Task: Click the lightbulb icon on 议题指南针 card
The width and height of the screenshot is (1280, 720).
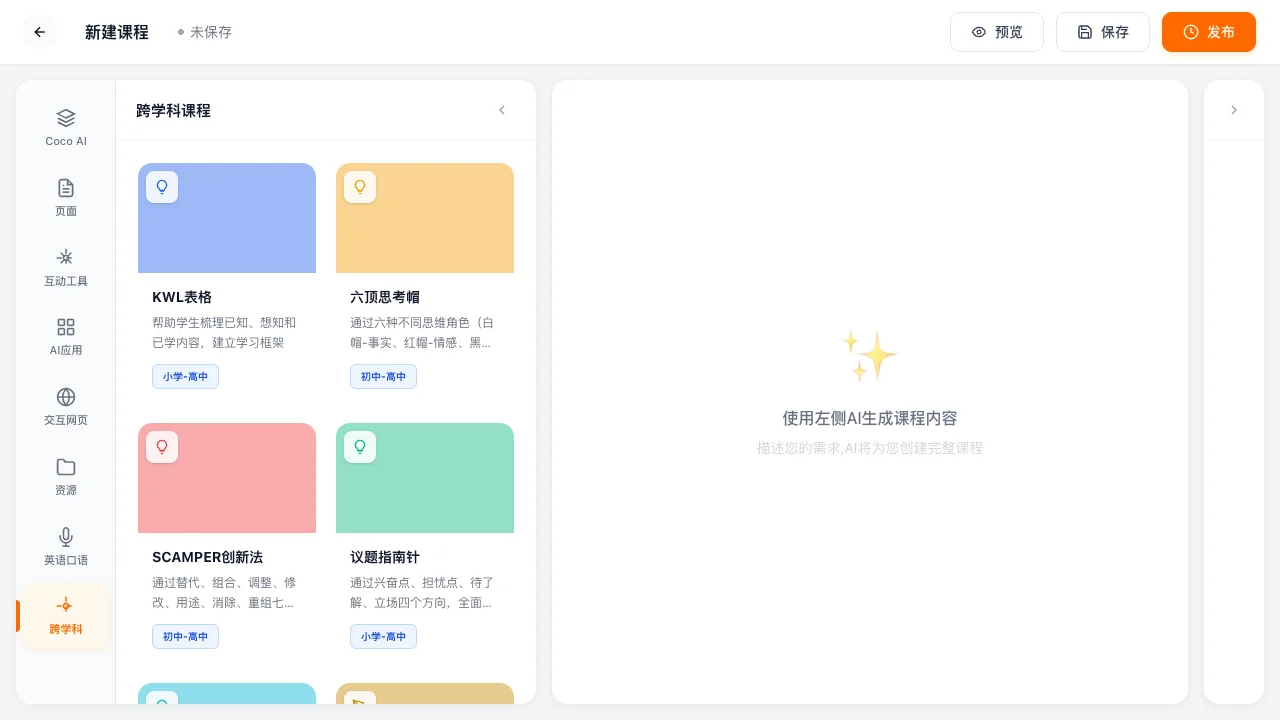Action: pyautogui.click(x=360, y=447)
